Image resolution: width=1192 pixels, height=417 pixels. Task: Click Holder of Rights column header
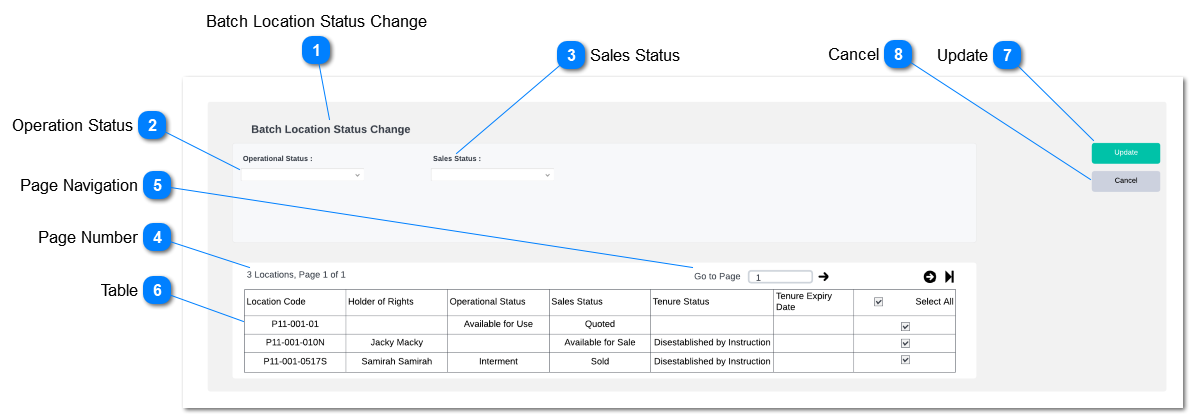coord(397,302)
